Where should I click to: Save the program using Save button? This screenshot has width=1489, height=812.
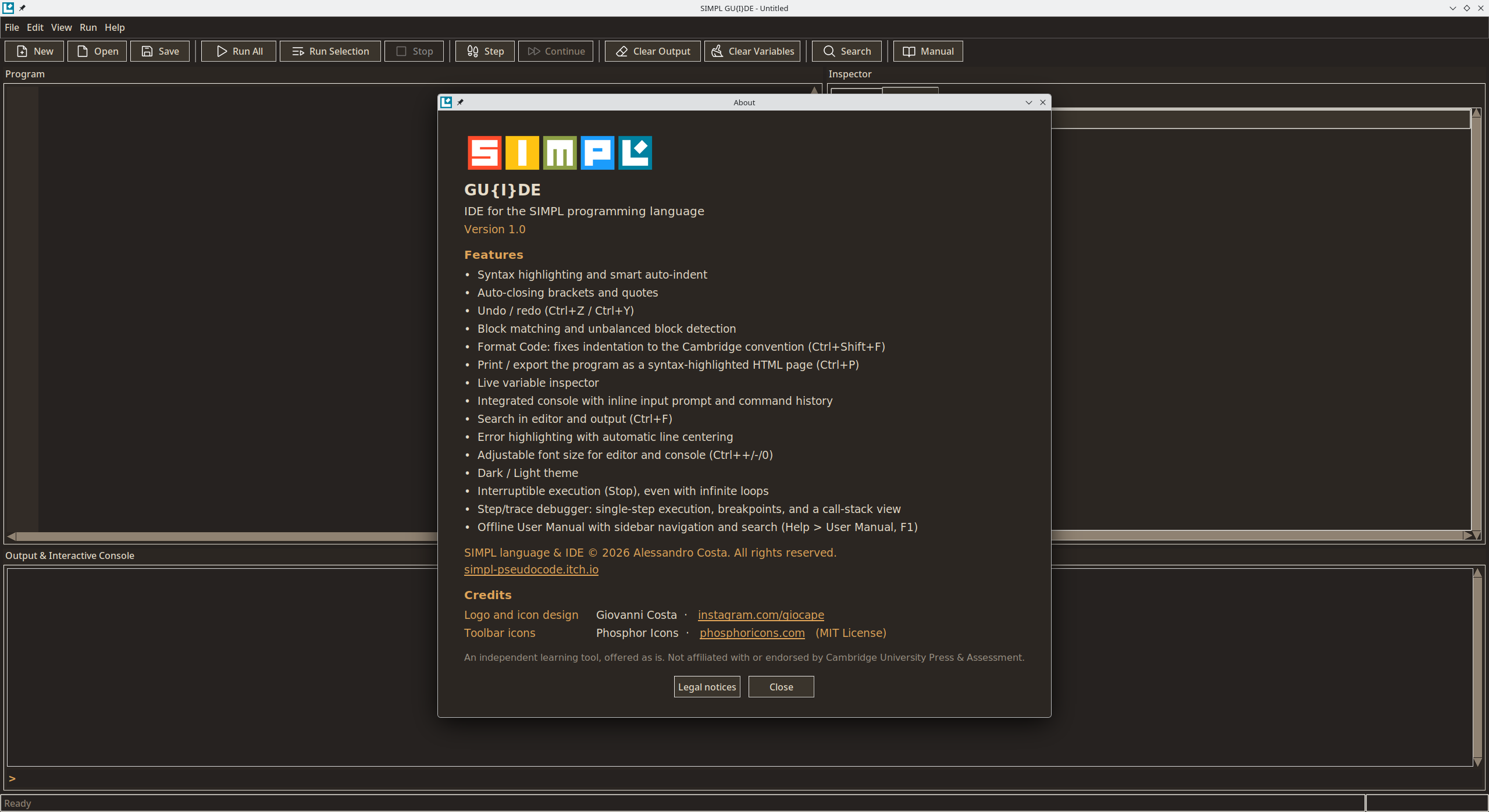(160, 51)
